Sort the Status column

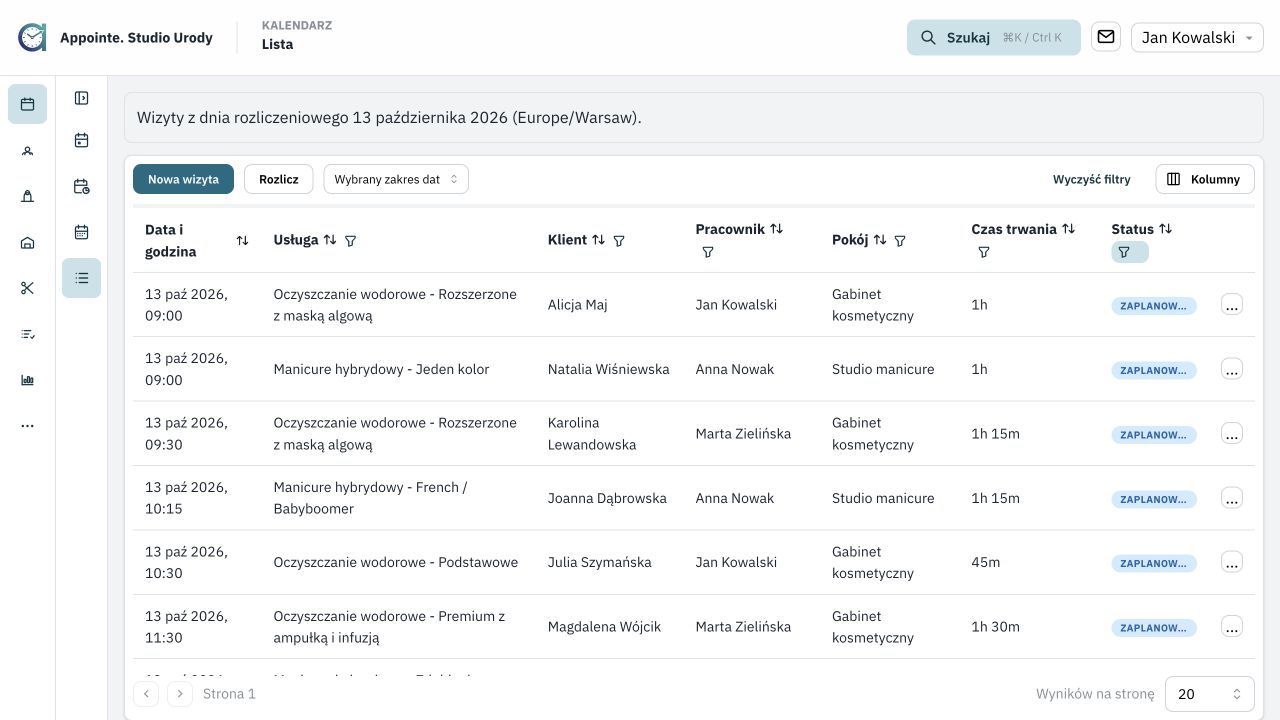tap(1165, 229)
